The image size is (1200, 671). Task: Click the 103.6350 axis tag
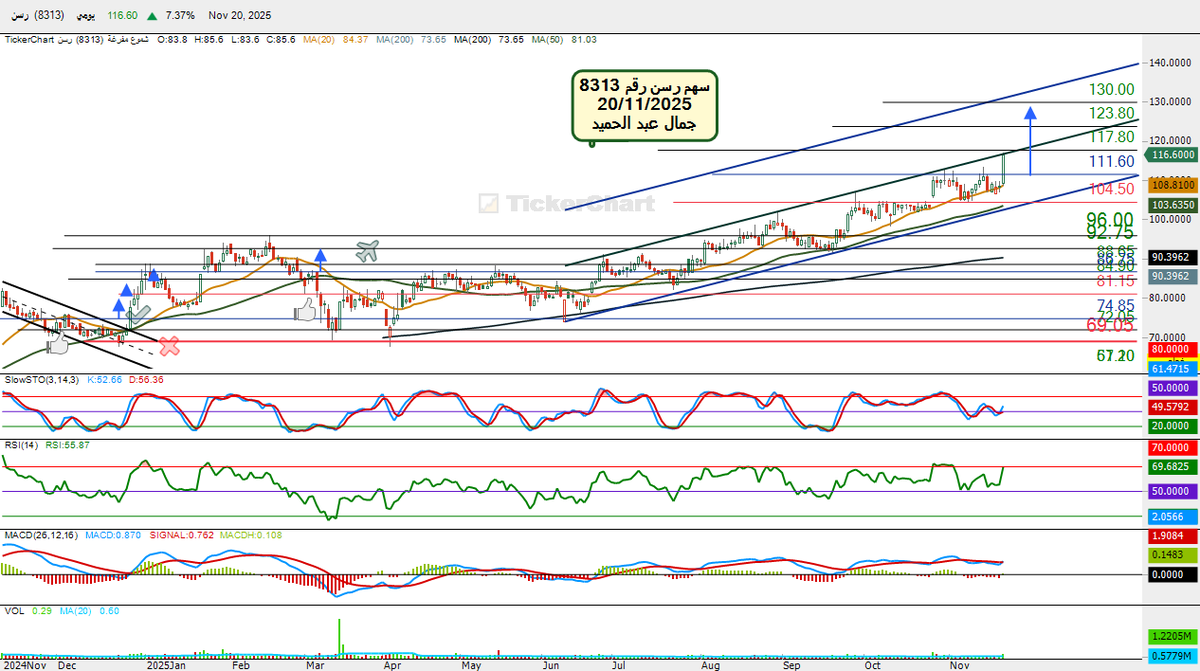click(x=1172, y=204)
